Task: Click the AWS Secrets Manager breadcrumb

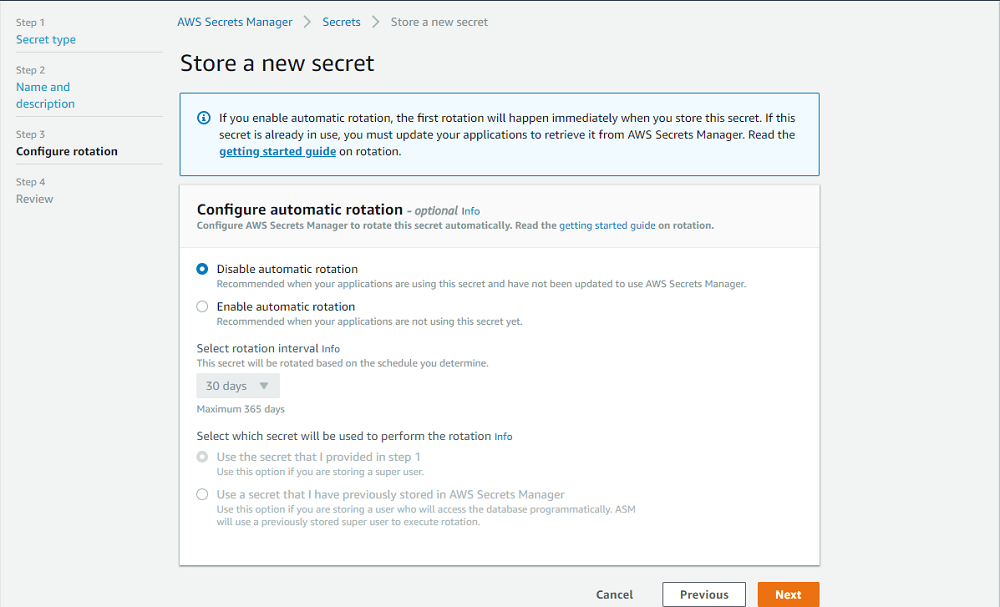Action: [235, 21]
